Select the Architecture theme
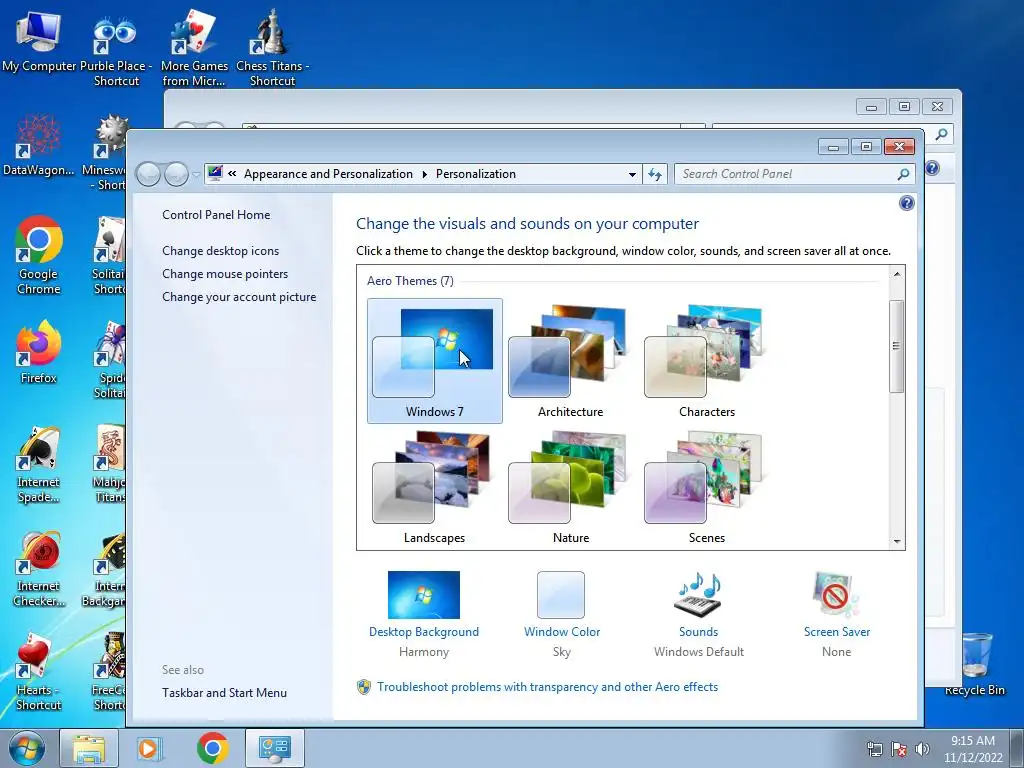The image size is (1024, 768). pos(570,360)
